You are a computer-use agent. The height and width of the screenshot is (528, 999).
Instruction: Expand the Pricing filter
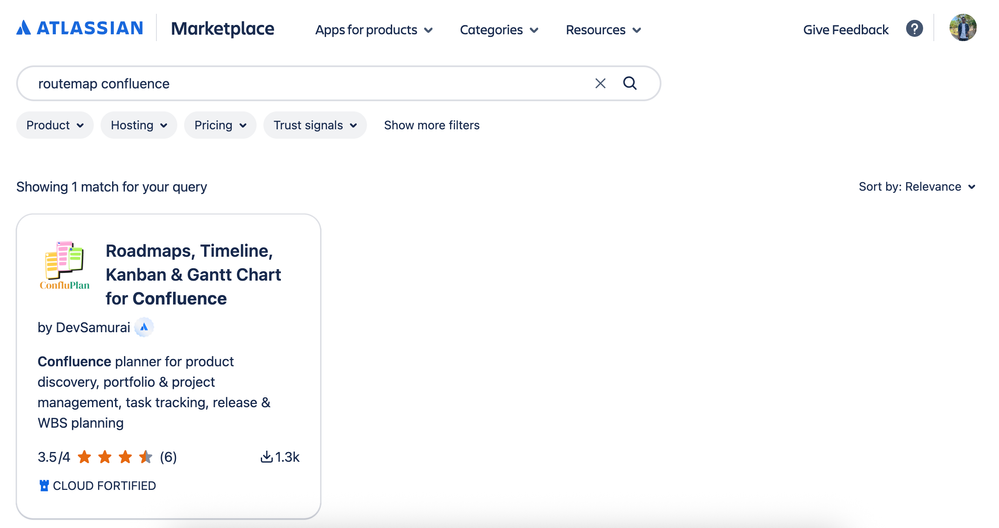tap(220, 125)
